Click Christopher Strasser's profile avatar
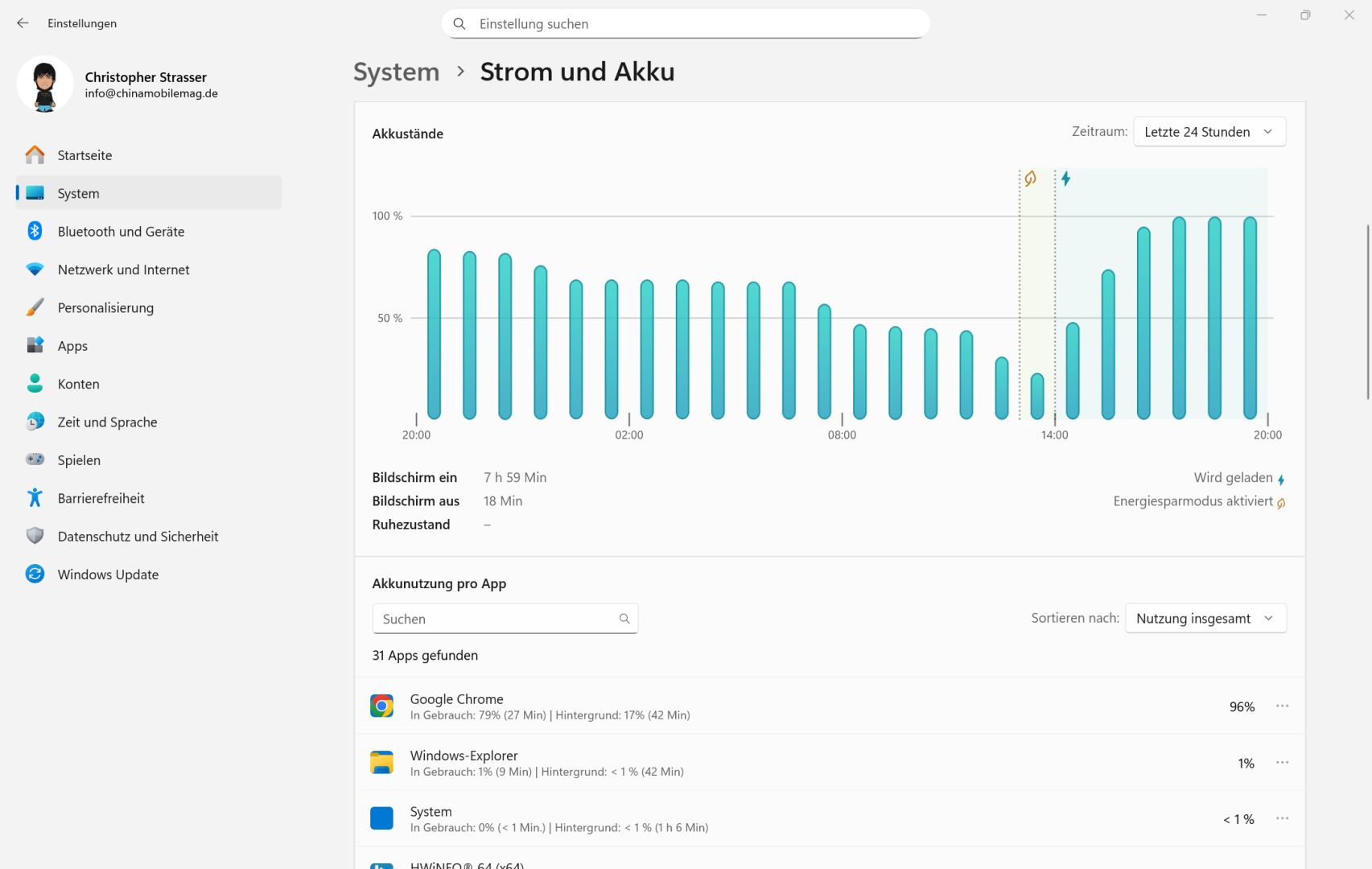The image size is (1372, 869). tap(45, 84)
